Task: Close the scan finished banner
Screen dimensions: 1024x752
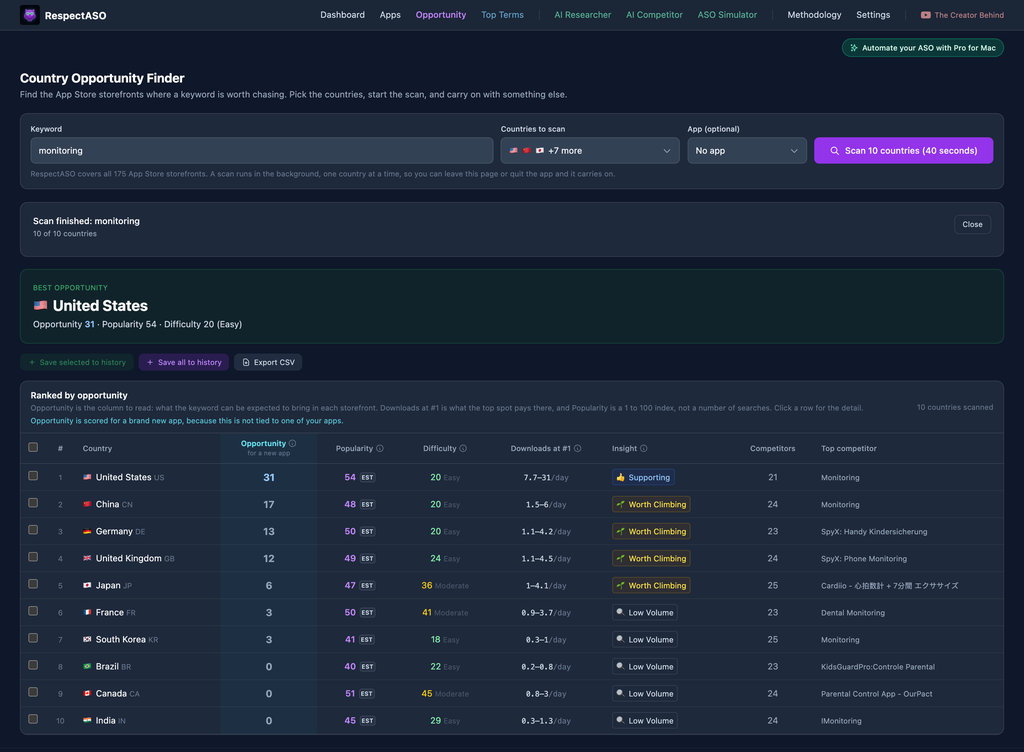Action: (x=972, y=225)
